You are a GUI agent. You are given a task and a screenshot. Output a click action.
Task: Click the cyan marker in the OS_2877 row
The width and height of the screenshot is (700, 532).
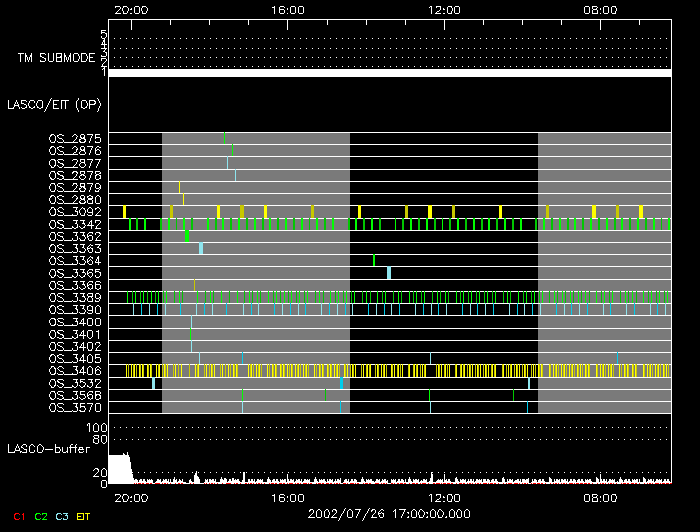227,163
